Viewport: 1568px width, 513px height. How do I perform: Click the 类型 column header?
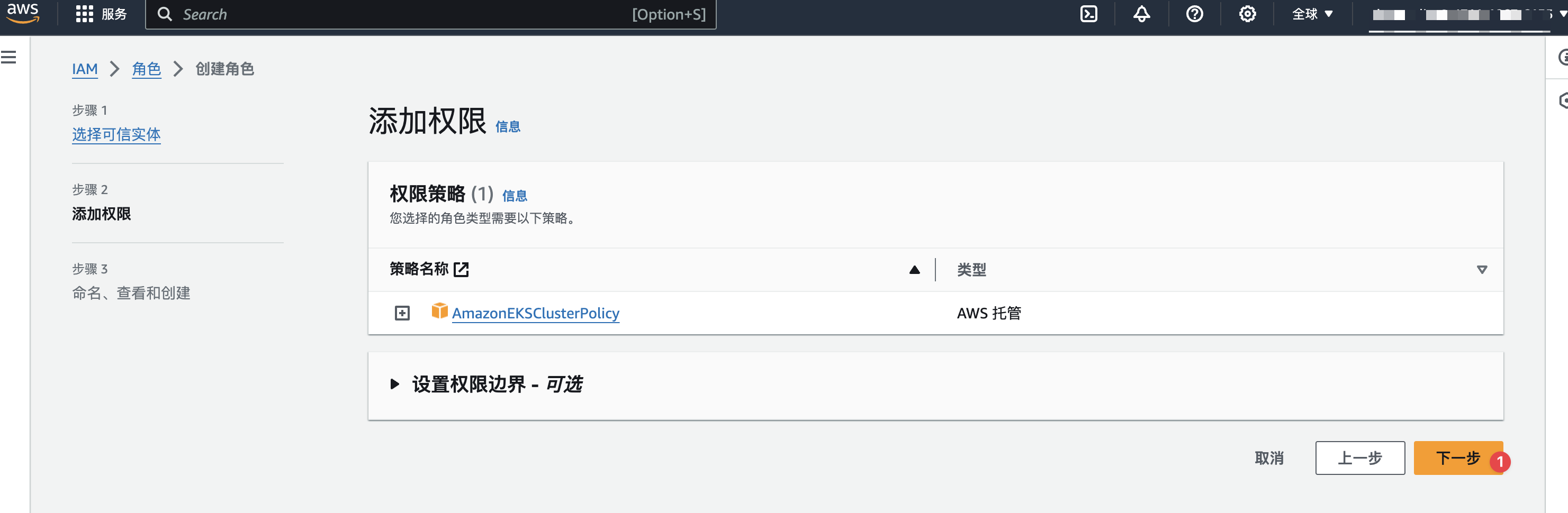pos(971,270)
